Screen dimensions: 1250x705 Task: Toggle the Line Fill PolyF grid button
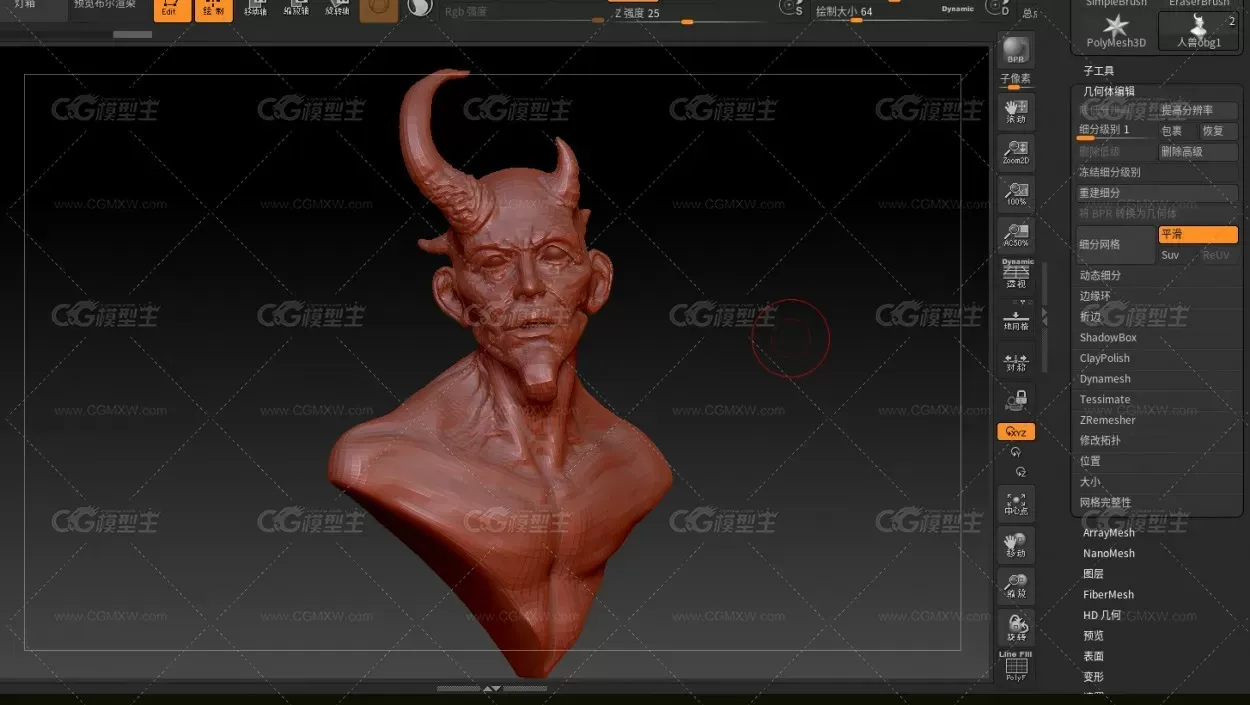(1016, 666)
